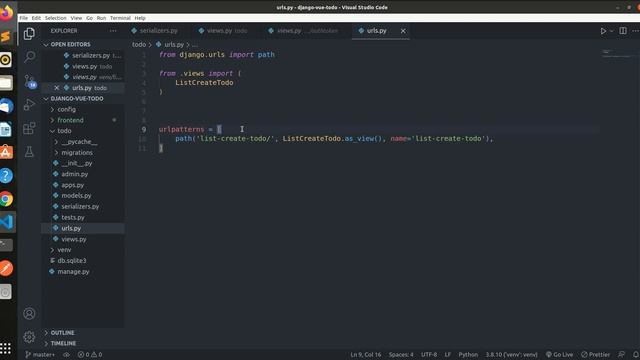Open Terminal from the dock

[6, 245]
